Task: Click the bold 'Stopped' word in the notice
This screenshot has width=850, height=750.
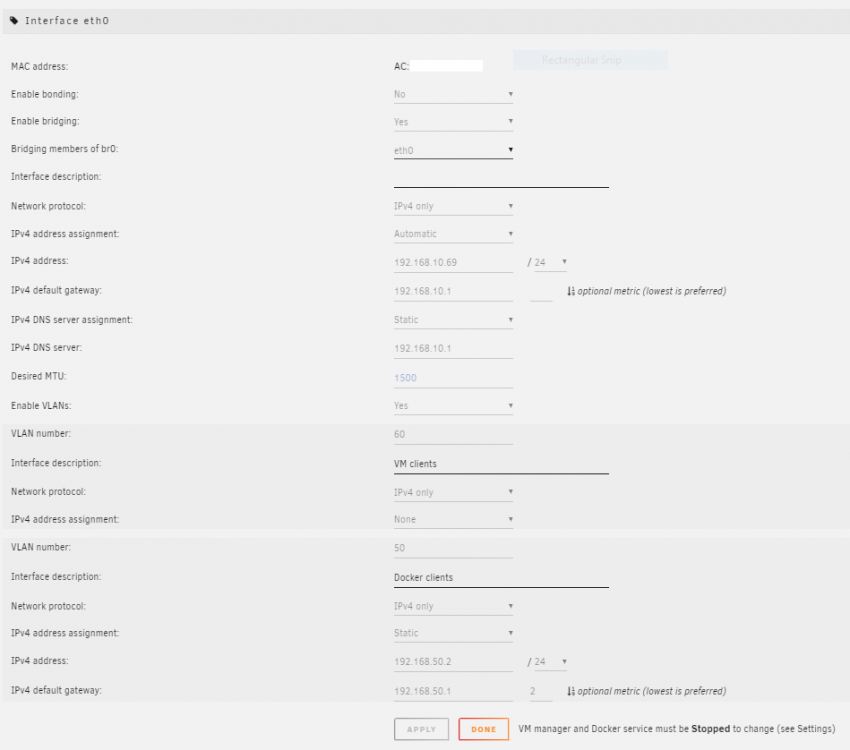Action: tap(711, 729)
